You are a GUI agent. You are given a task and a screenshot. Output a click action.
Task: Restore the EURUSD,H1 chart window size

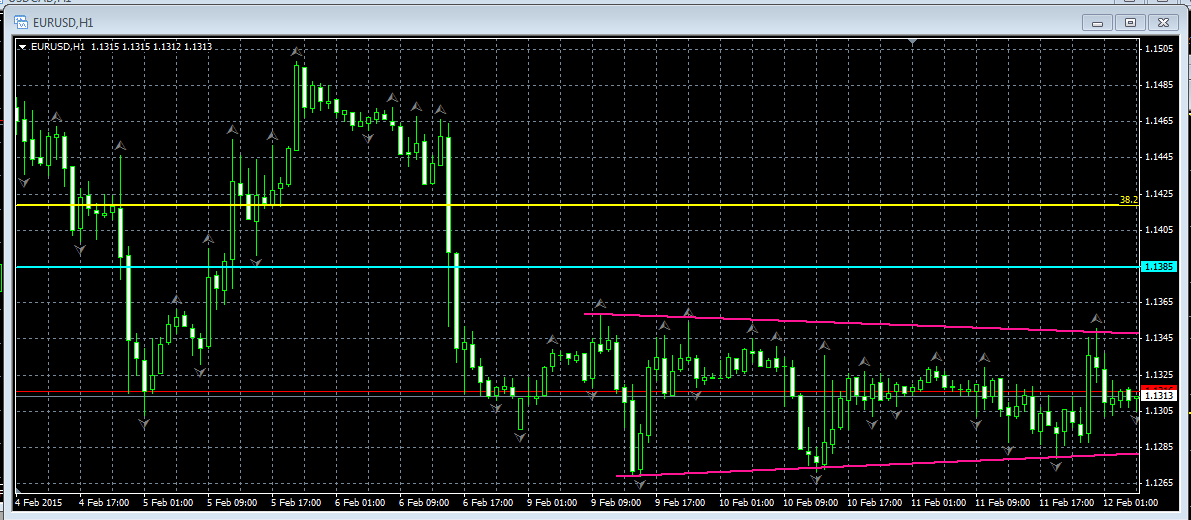1131,22
